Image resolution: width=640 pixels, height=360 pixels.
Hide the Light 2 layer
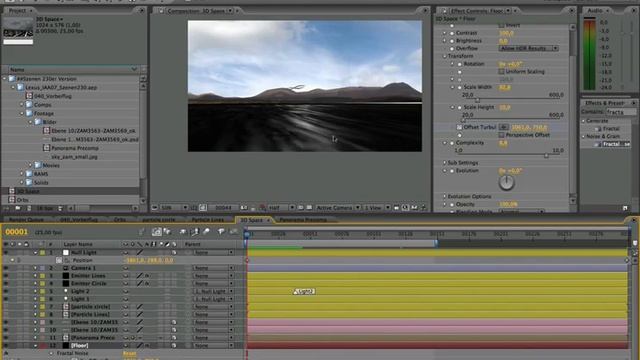(x=6, y=291)
